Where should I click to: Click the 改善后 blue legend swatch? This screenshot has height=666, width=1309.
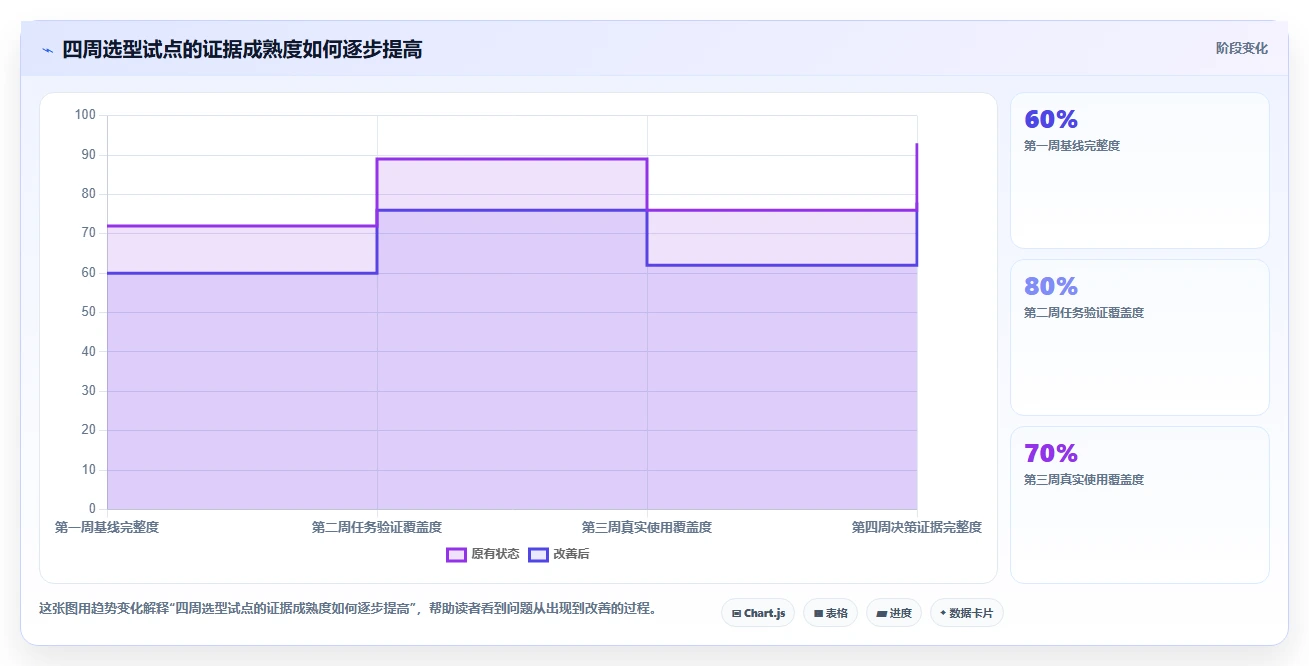coord(538,554)
